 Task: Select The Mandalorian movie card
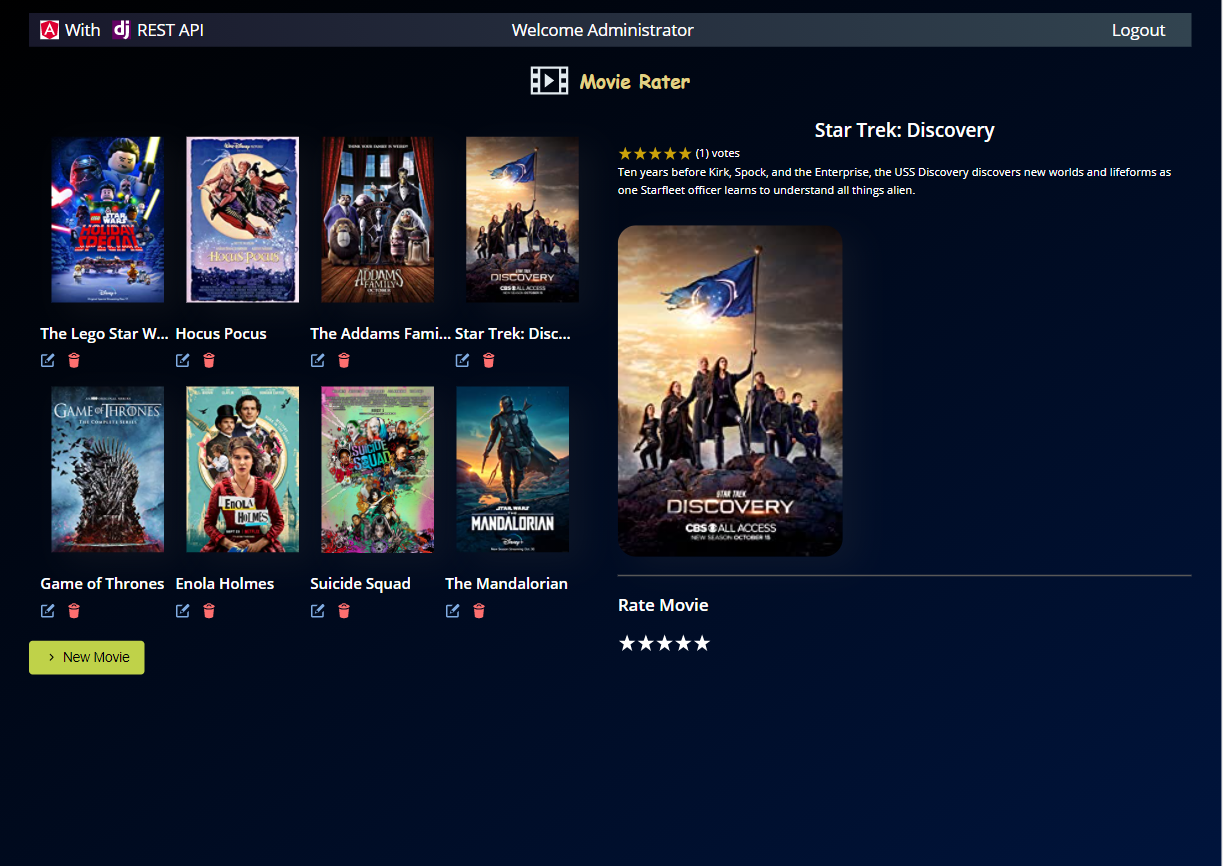pos(512,468)
